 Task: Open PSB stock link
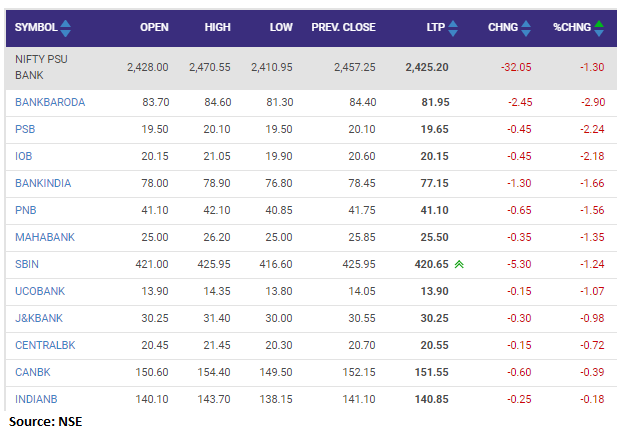25,129
